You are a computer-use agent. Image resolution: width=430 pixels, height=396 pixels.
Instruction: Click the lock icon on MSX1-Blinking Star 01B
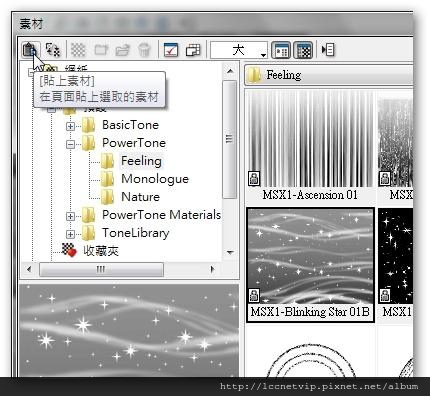click(x=254, y=295)
